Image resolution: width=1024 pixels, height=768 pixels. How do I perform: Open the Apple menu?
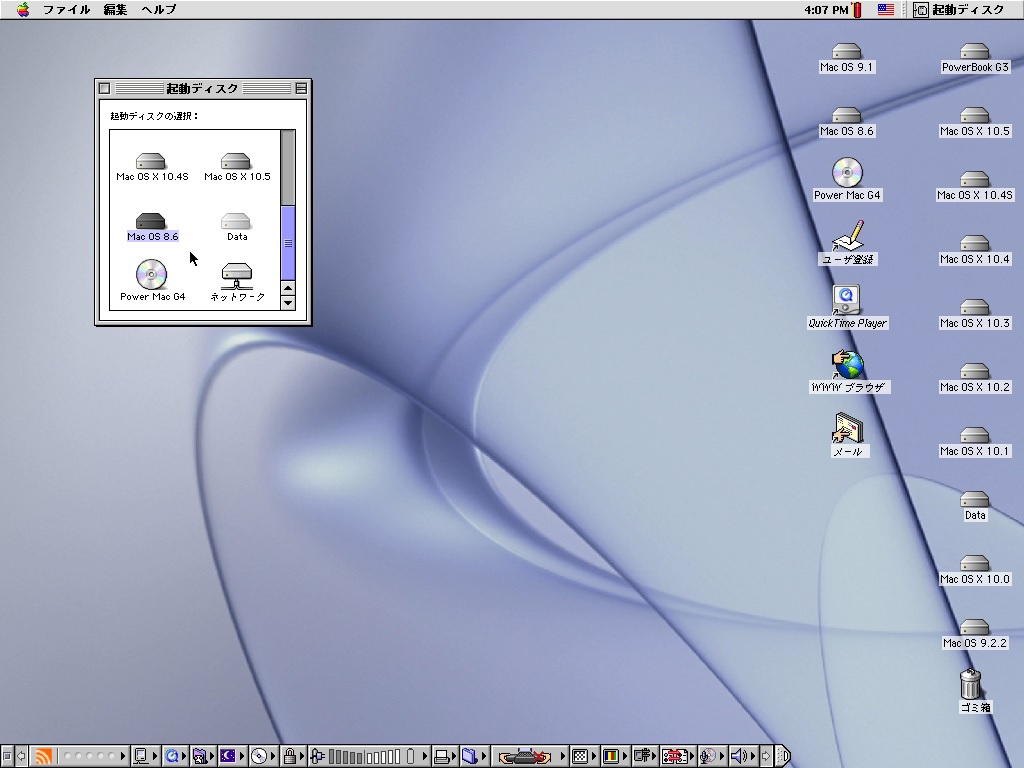23,9
